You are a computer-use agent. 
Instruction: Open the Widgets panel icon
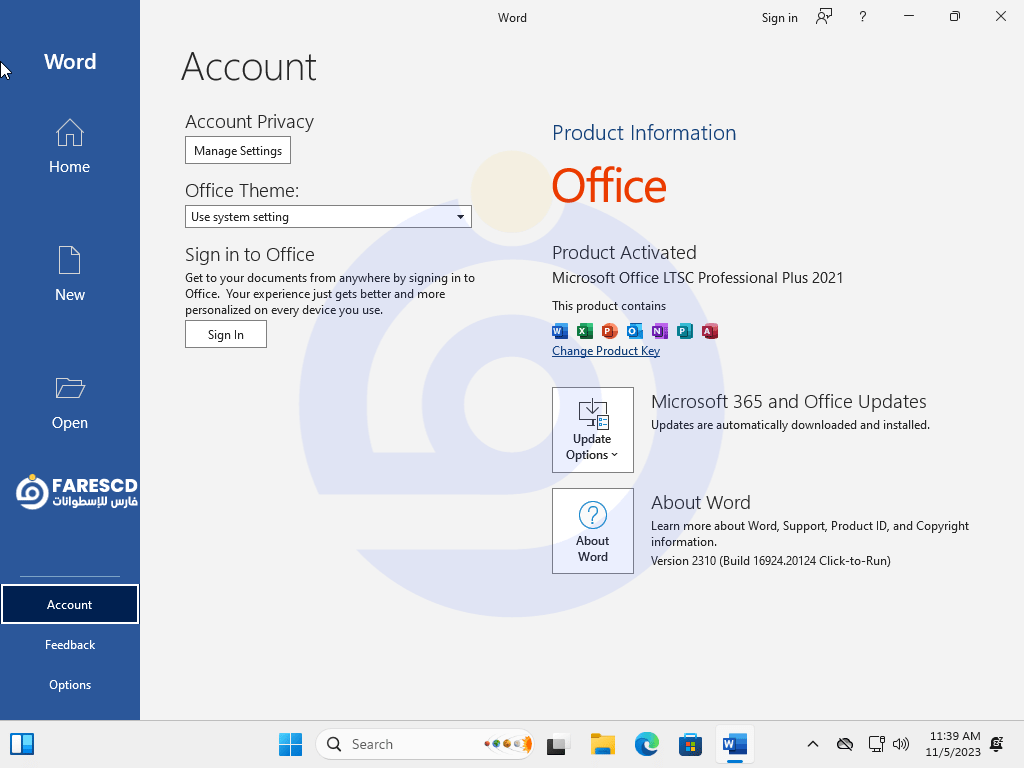point(22,744)
